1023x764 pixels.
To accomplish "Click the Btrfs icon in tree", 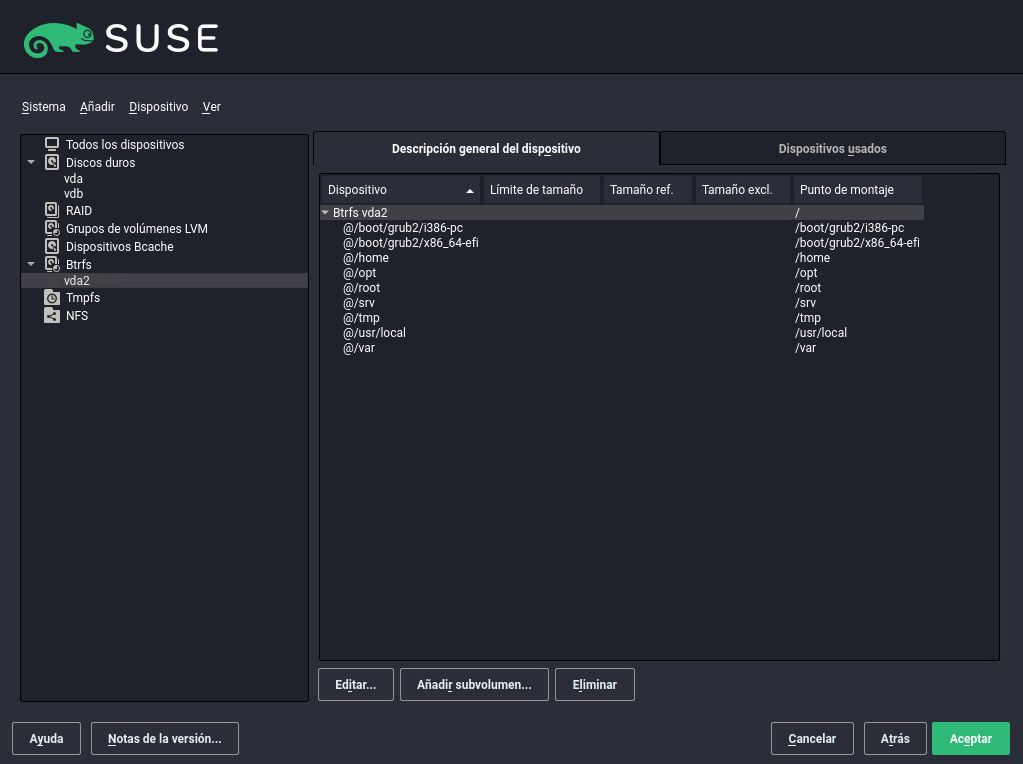I will click(52, 264).
